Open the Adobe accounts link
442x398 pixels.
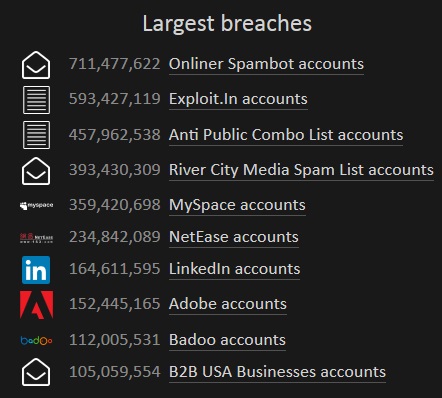228,304
